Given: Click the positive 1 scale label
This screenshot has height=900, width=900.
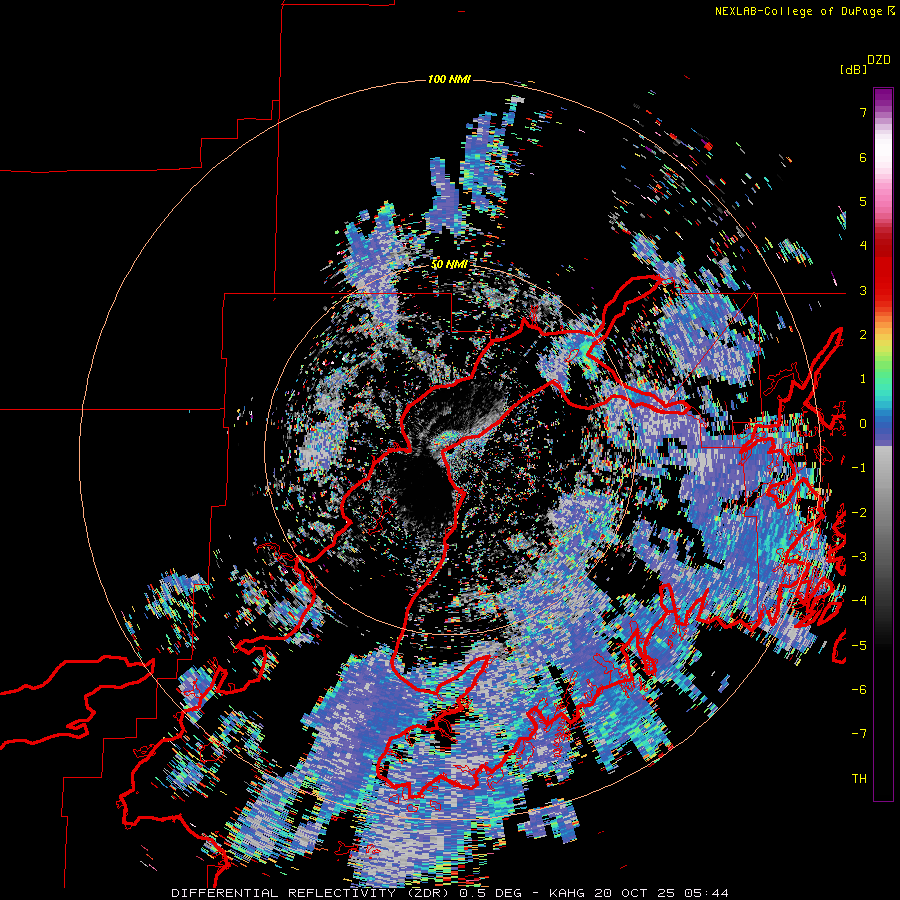Looking at the screenshot, I should pos(863,379).
